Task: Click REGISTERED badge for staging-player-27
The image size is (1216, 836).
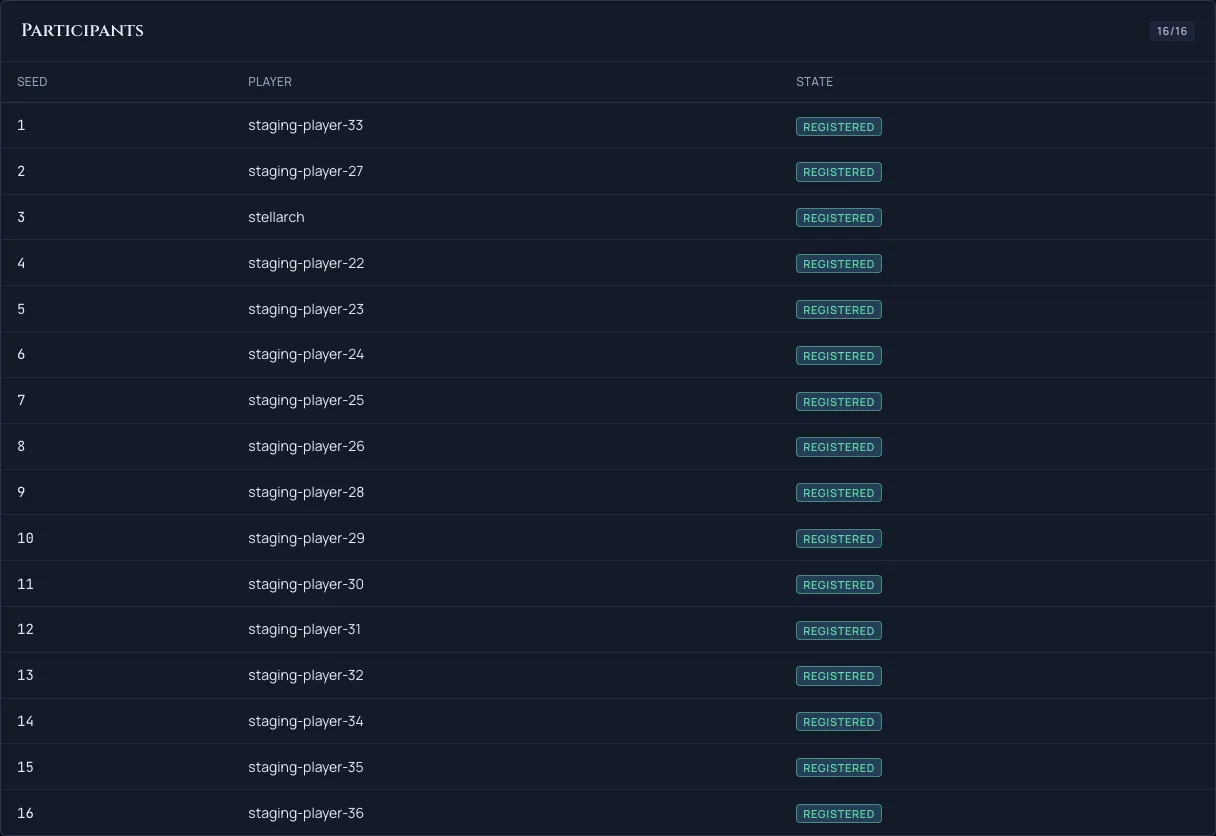Action: [x=839, y=172]
